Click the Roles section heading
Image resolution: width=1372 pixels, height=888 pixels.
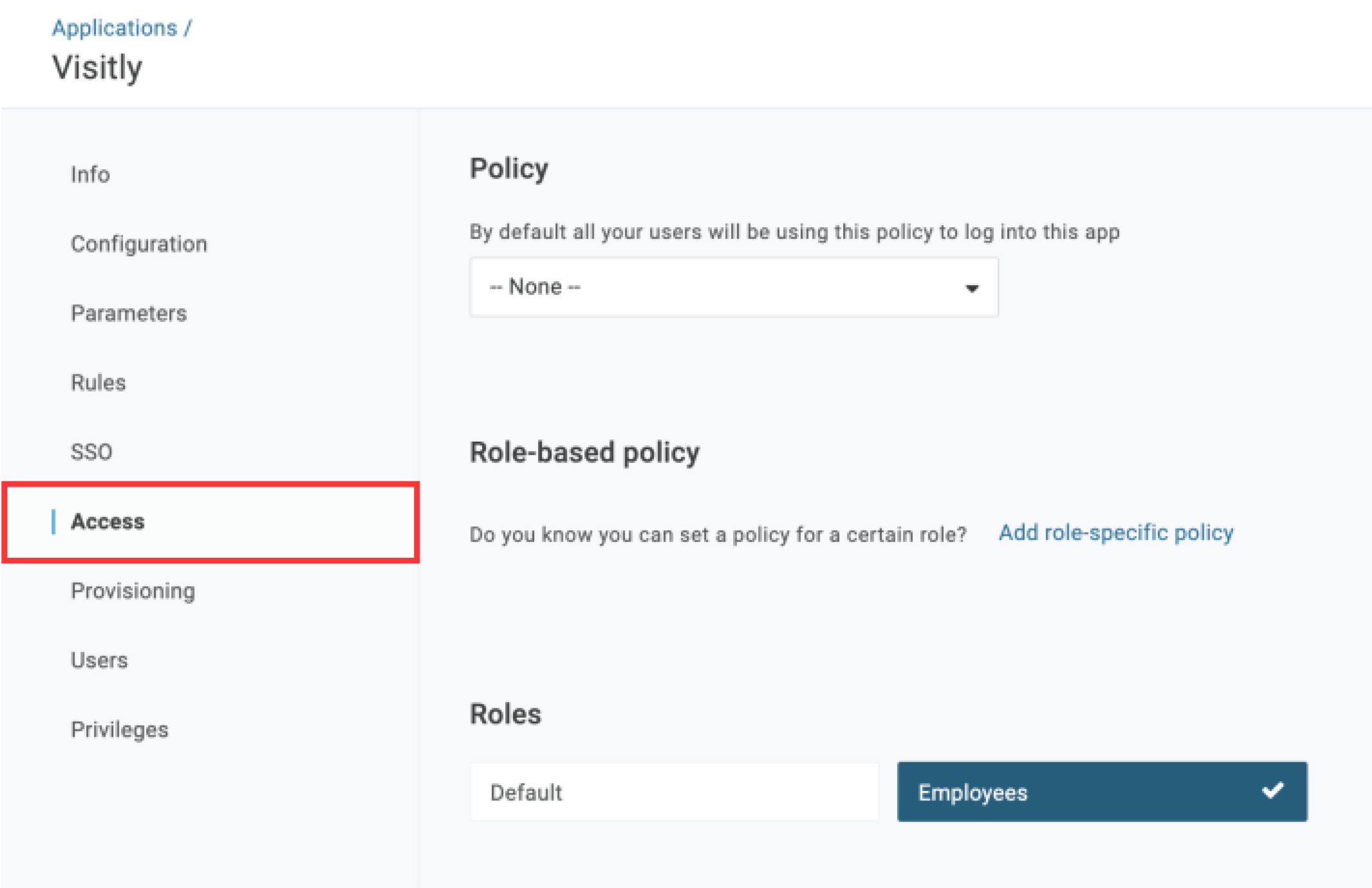point(506,714)
